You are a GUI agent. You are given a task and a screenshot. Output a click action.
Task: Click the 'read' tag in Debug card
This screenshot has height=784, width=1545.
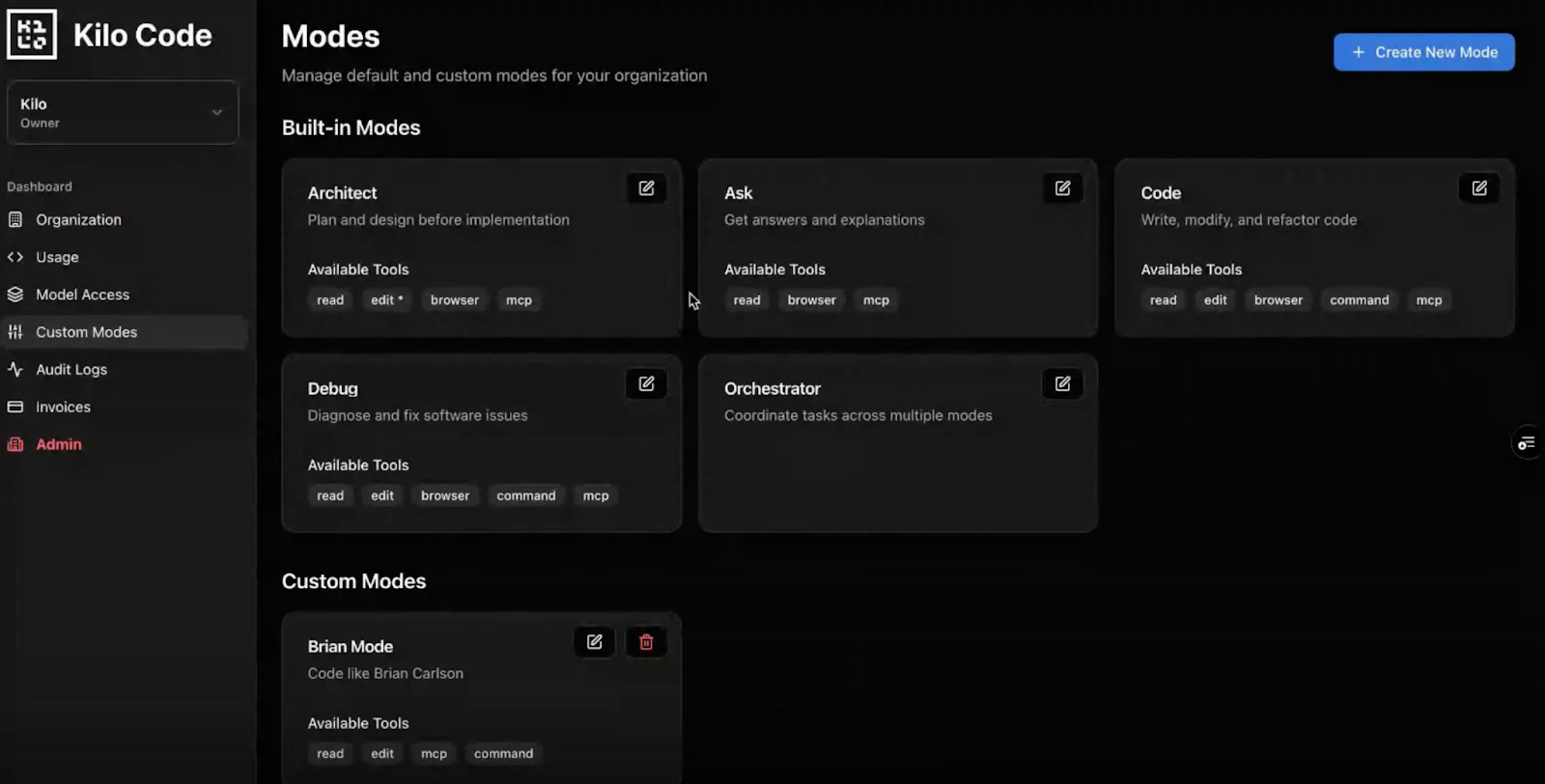point(330,496)
